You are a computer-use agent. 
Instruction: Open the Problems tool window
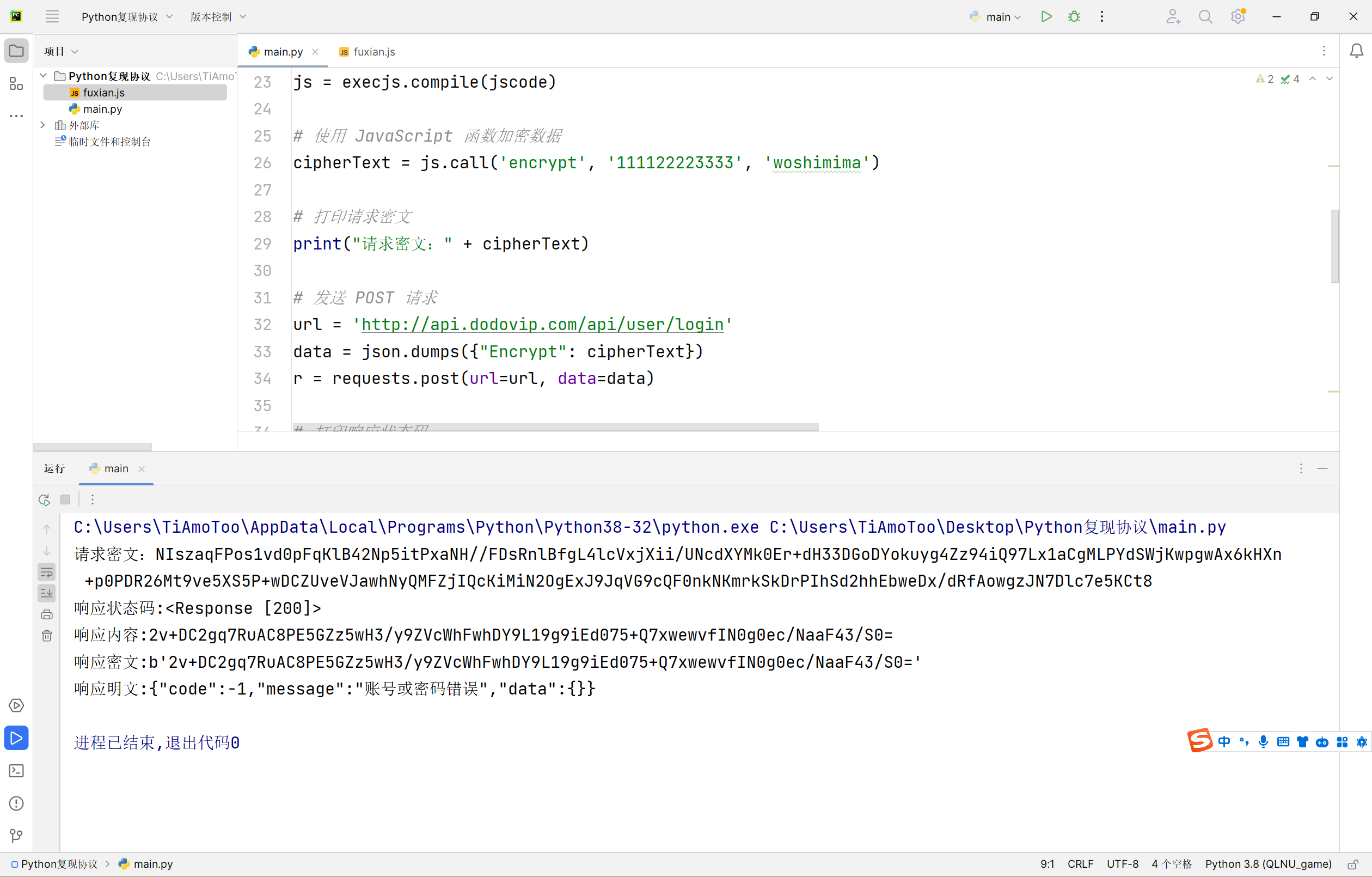pyautogui.click(x=16, y=803)
